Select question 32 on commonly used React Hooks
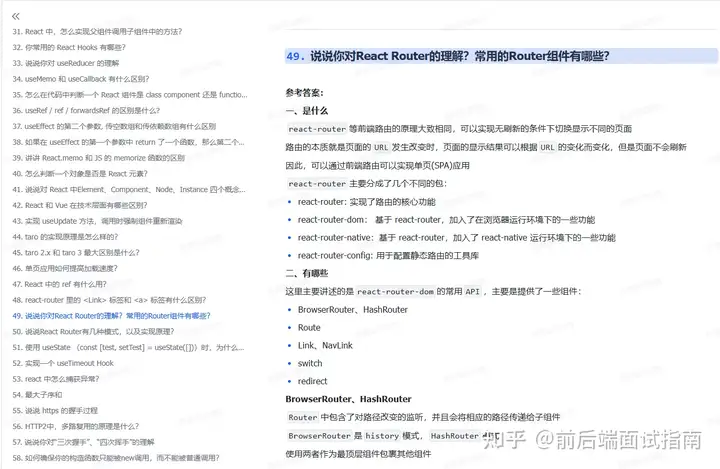The image size is (720, 469). pos(75,47)
